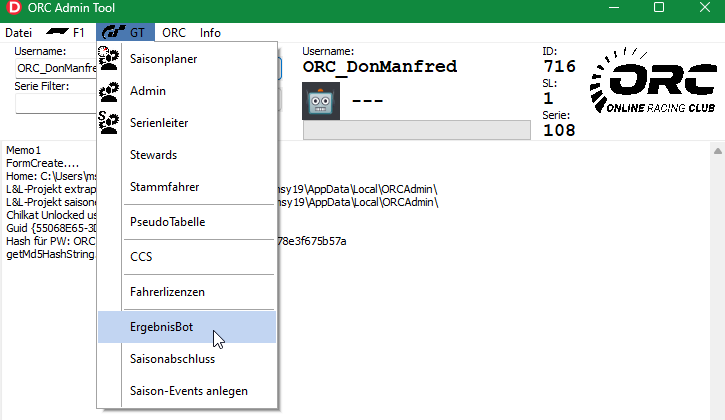Click the red D app icon in title bar
The image size is (725, 420).
point(14,10)
